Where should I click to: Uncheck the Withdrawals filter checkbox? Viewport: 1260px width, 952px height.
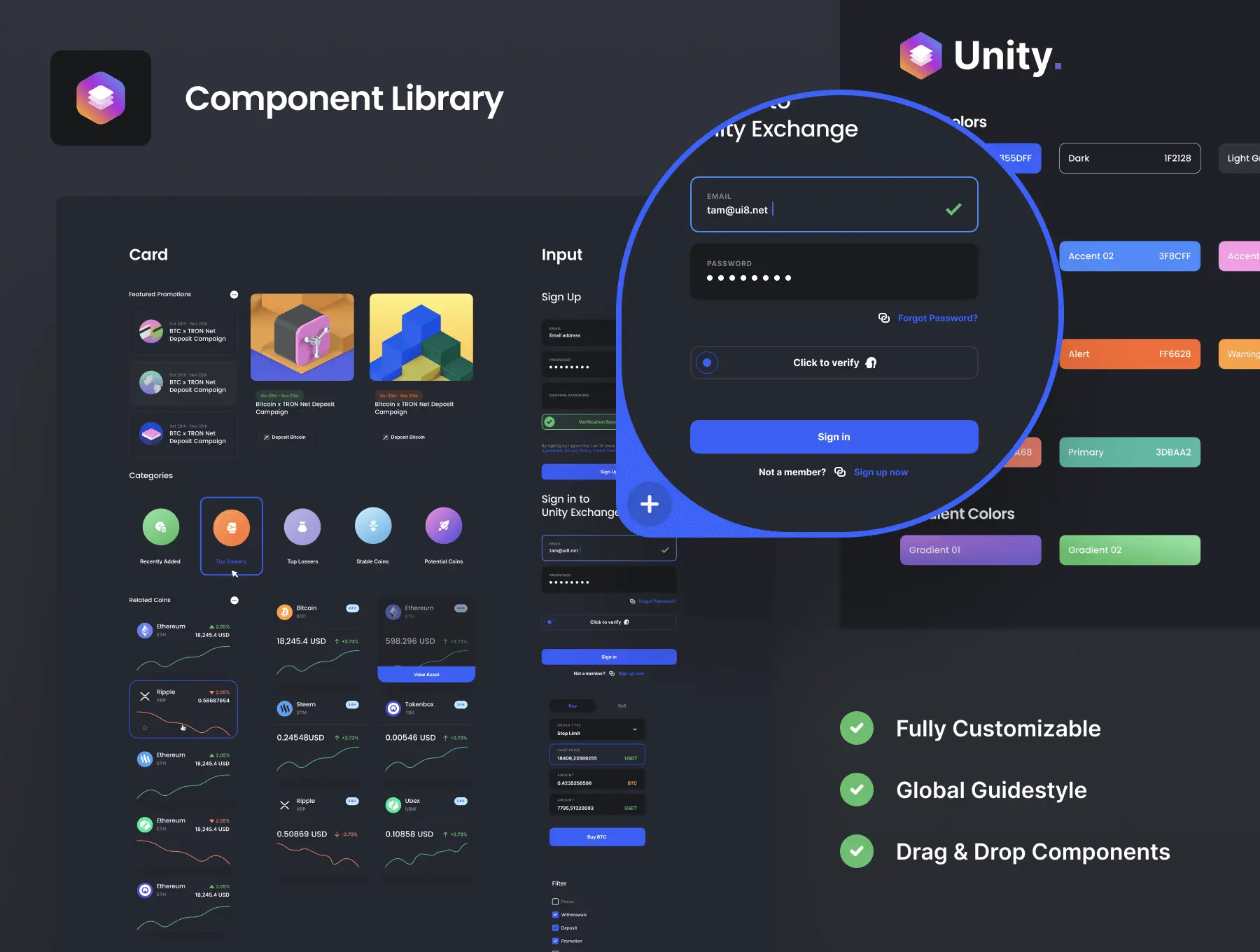tap(555, 915)
